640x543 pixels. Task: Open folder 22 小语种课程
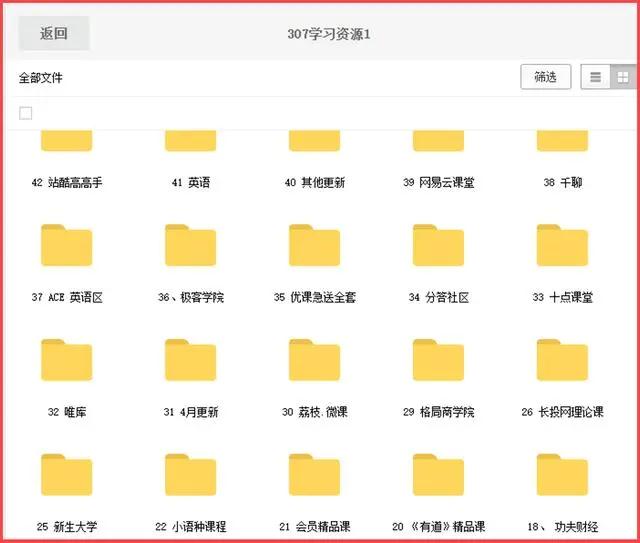(x=190, y=475)
